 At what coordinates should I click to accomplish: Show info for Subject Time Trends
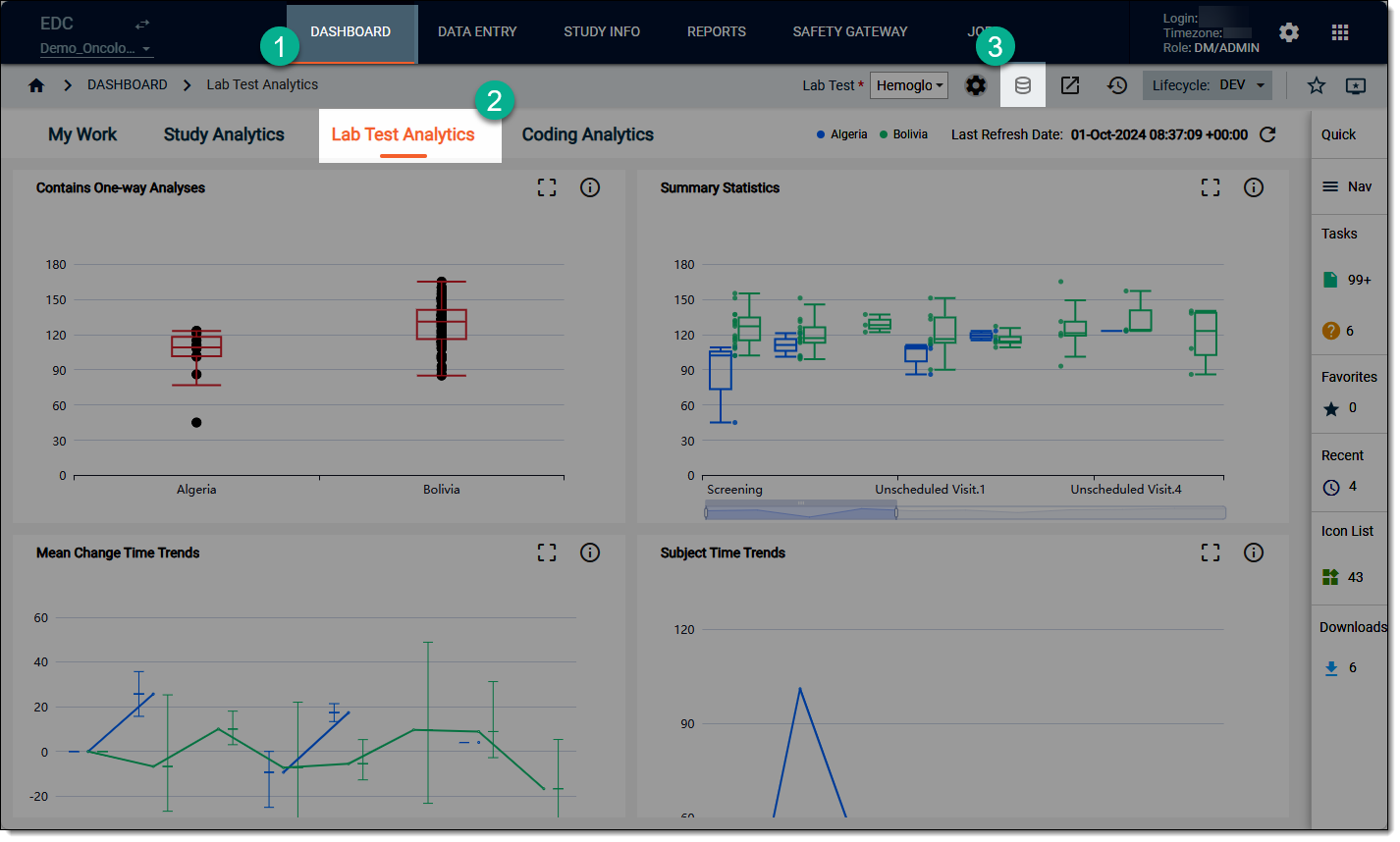click(1254, 553)
